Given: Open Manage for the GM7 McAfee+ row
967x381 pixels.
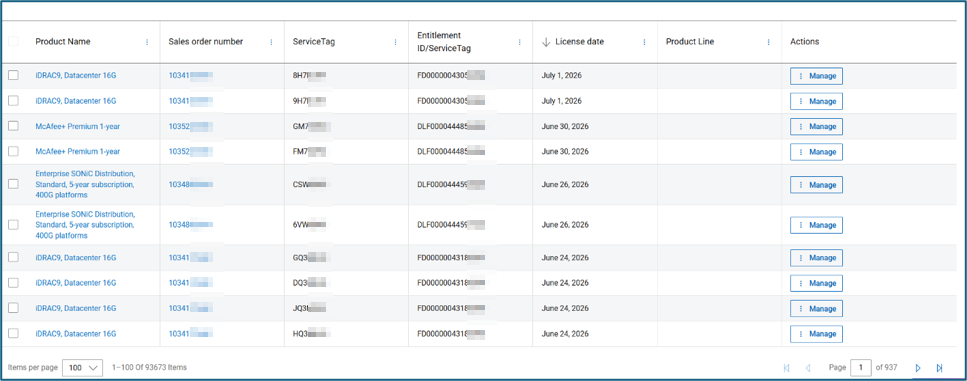Looking at the screenshot, I should pos(817,126).
